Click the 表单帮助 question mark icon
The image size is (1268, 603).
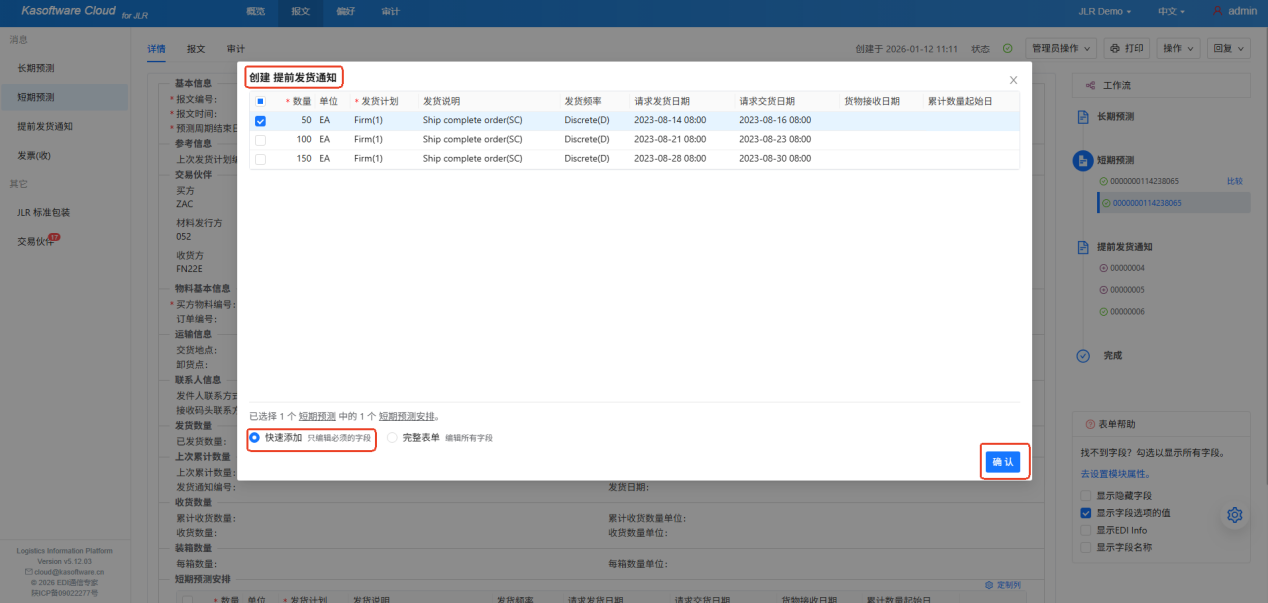pos(1089,424)
